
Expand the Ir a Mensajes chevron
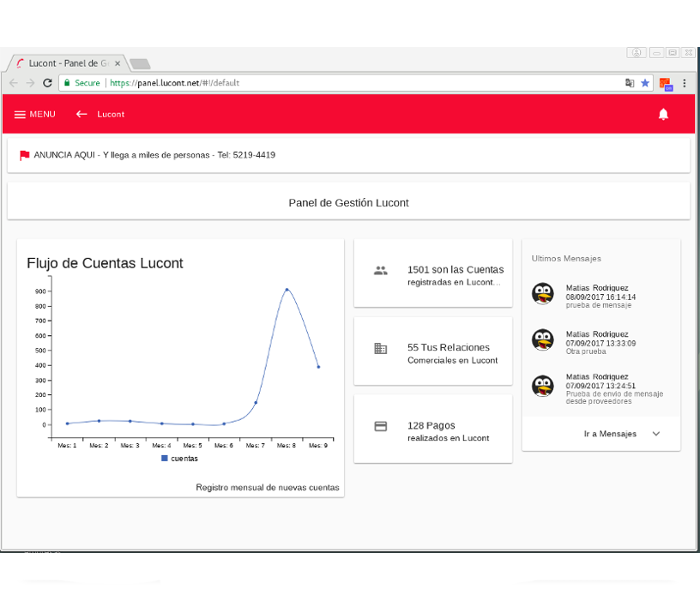coord(656,434)
